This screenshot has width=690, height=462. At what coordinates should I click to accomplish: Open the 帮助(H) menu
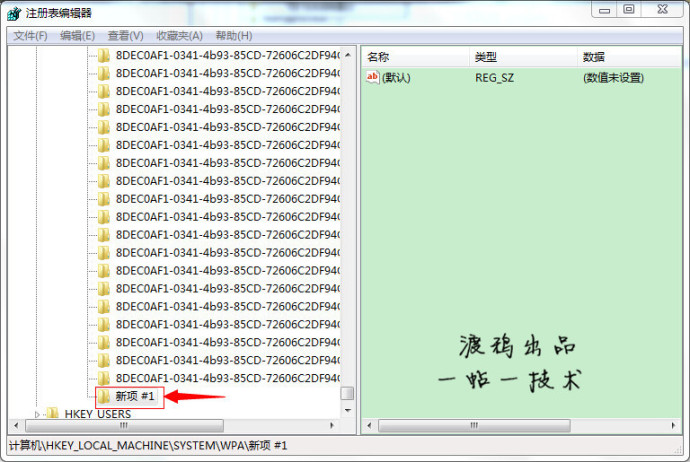point(233,35)
